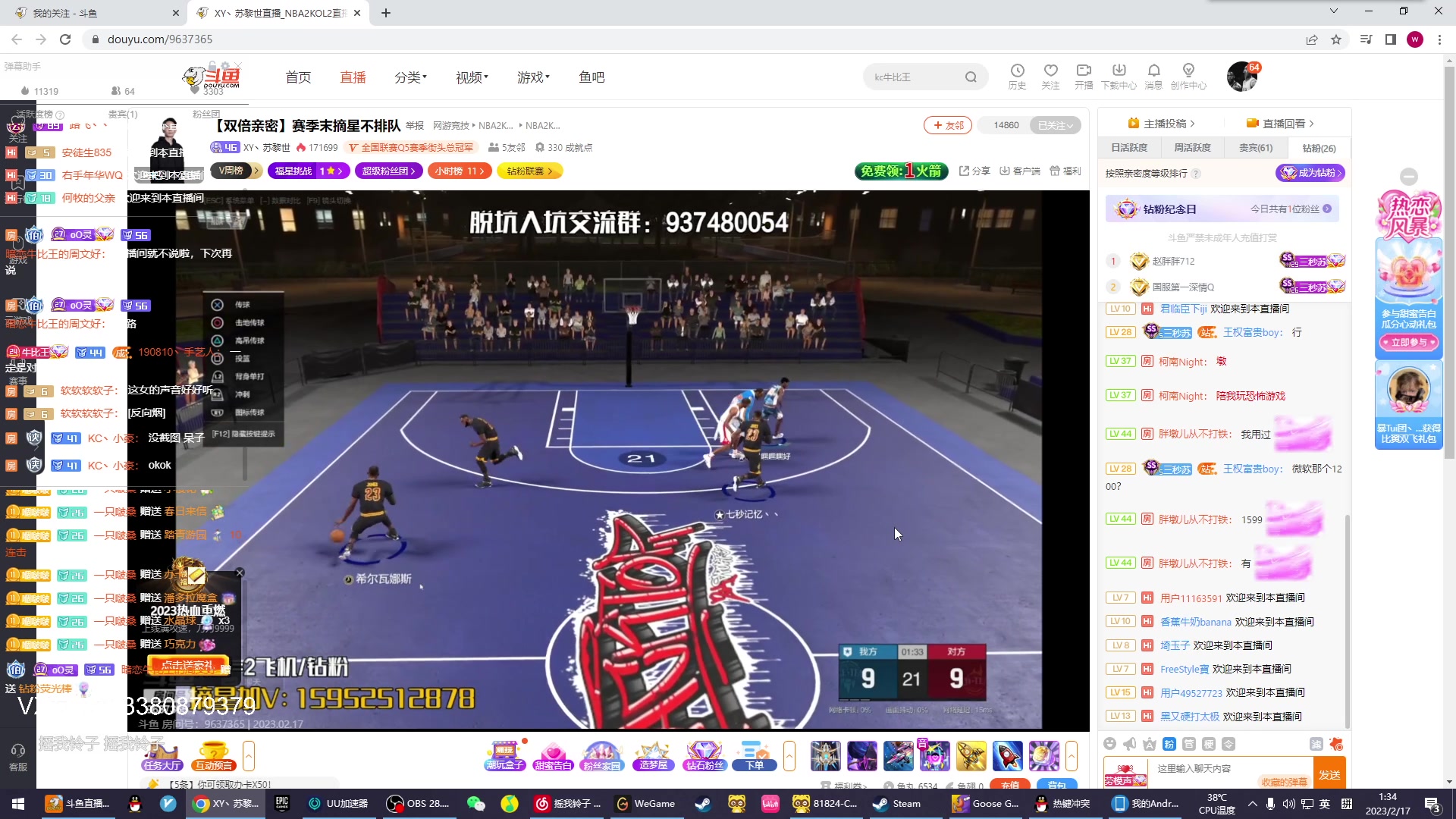Click the 梗 meme icon in chat toolbar
The height and width of the screenshot is (819, 1456).
tap(1209, 744)
